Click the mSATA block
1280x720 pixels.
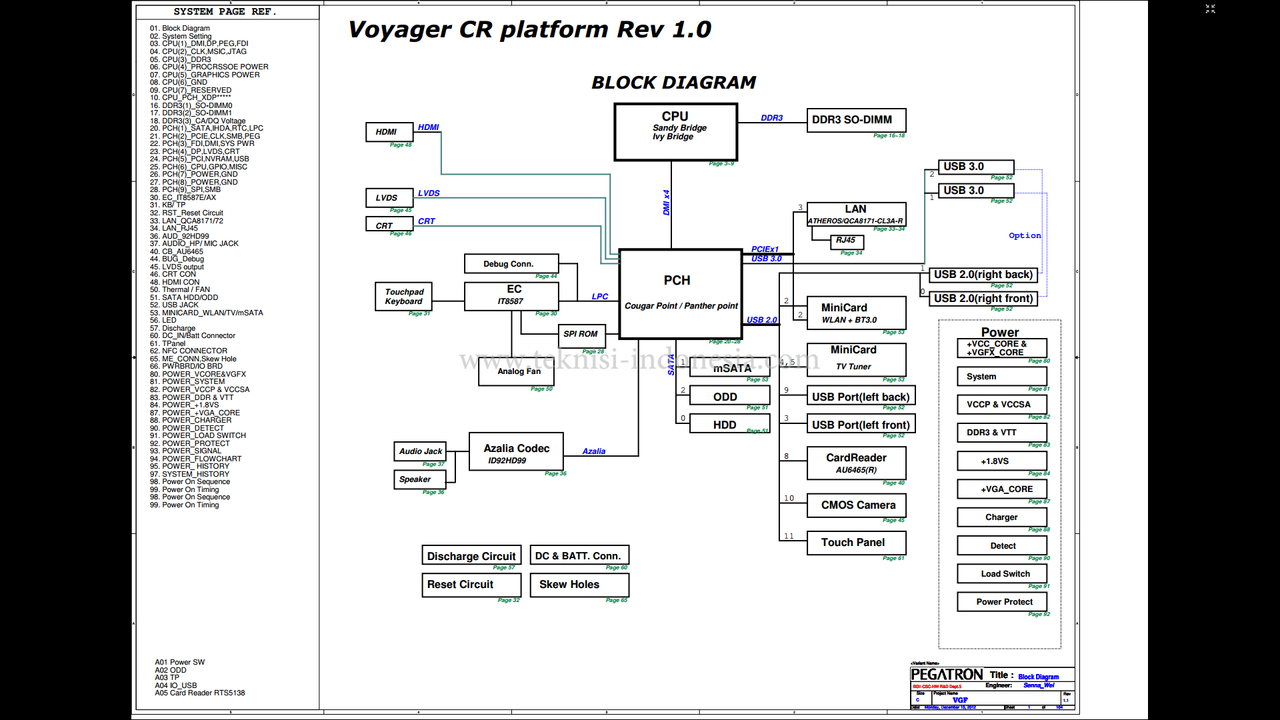(730, 368)
